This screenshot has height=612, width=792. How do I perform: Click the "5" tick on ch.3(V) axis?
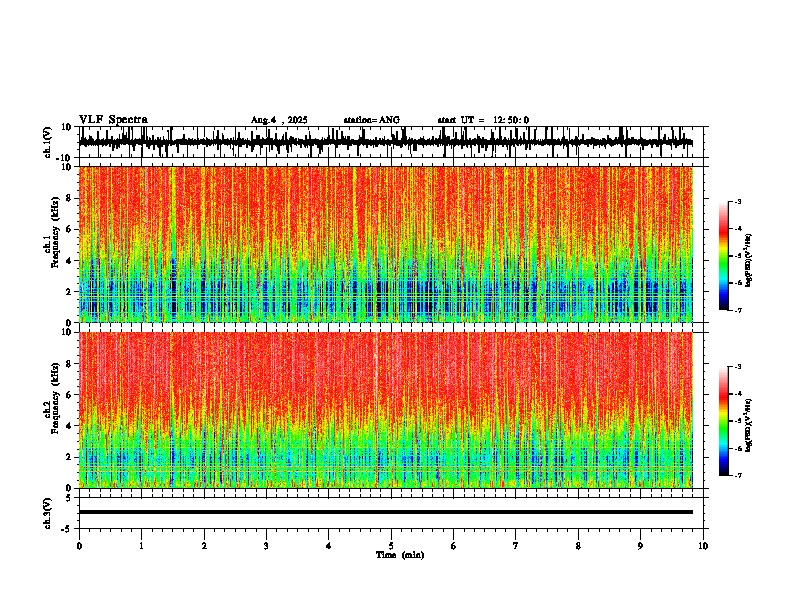[x=70, y=498]
